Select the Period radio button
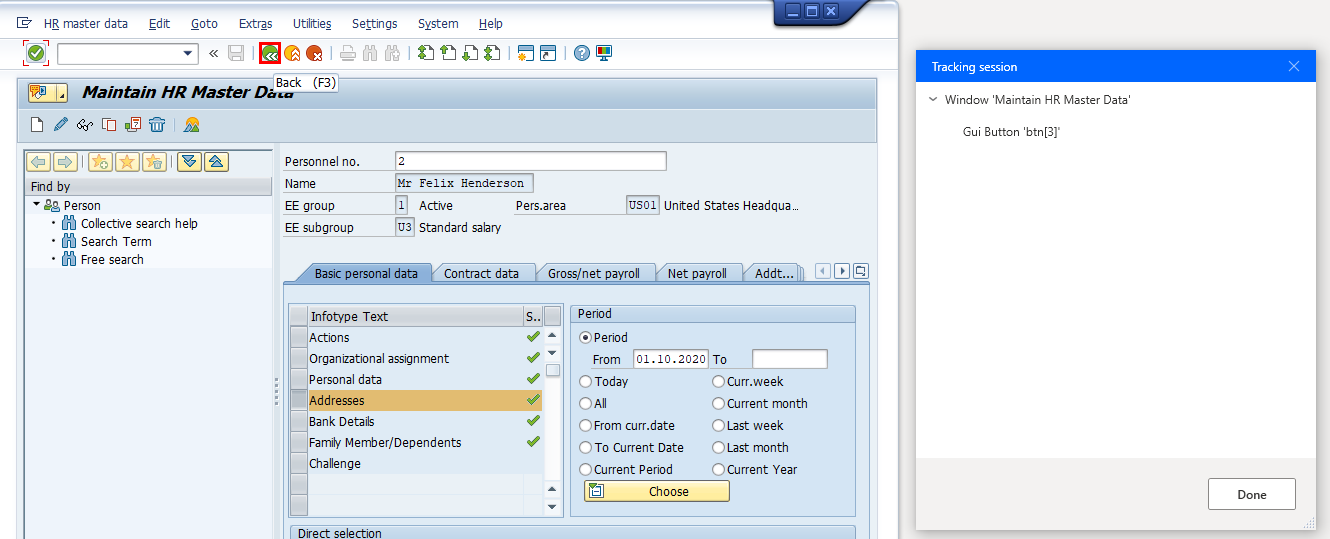This screenshot has height=539, width=1330. [x=586, y=337]
